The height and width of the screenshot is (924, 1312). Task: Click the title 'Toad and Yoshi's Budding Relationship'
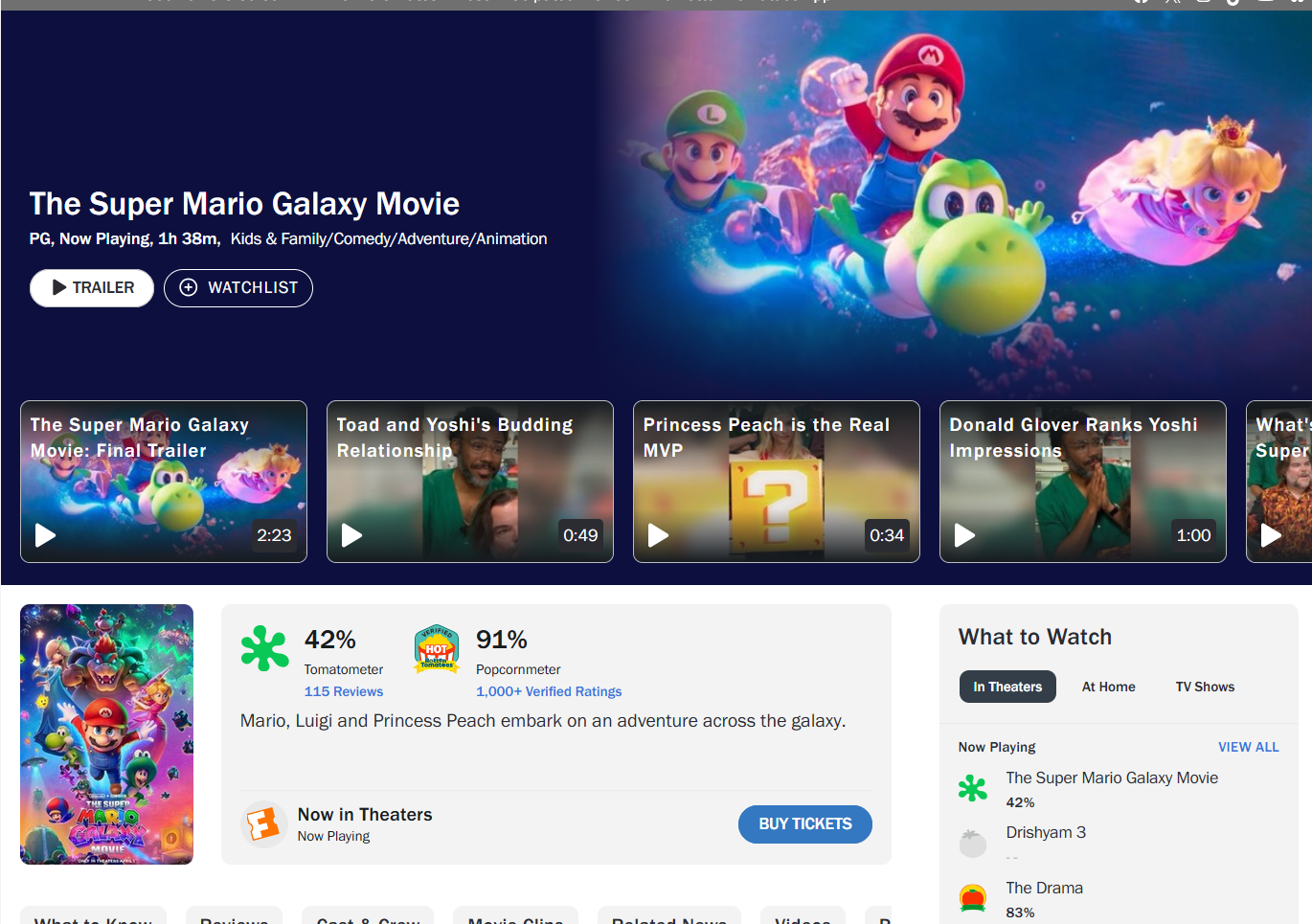coord(455,438)
